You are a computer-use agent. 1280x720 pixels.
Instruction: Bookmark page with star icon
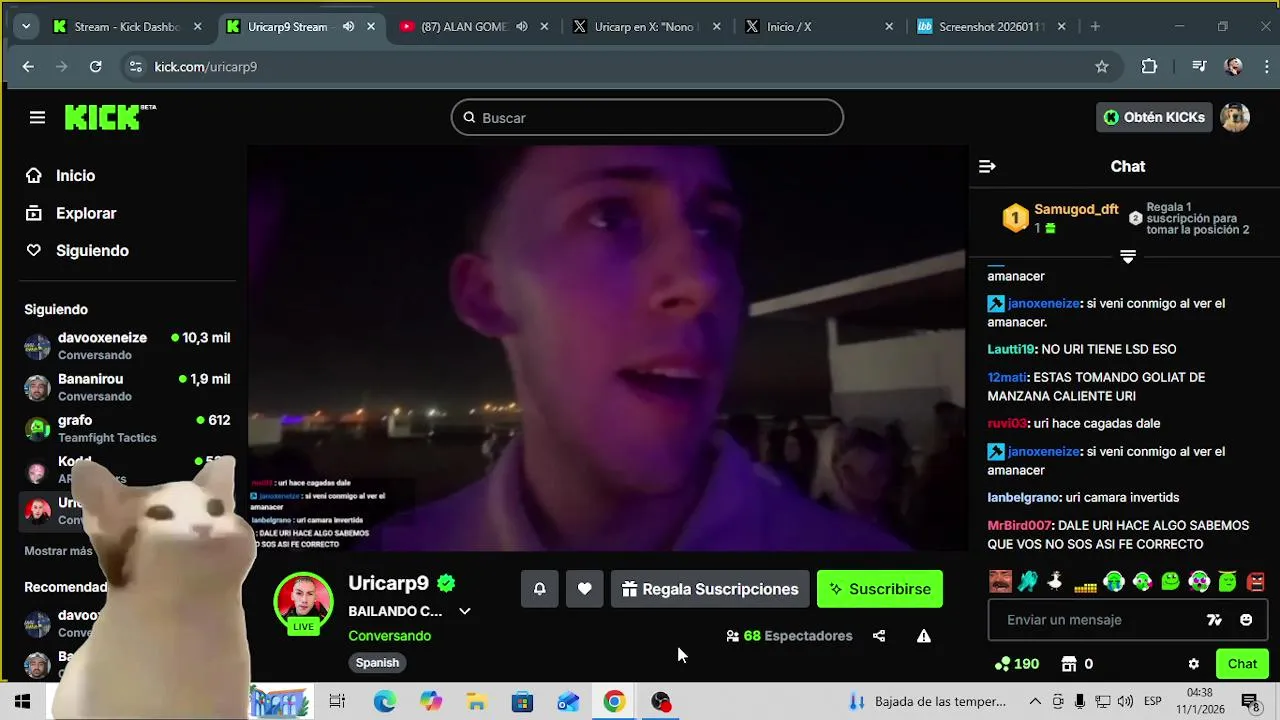[1102, 67]
